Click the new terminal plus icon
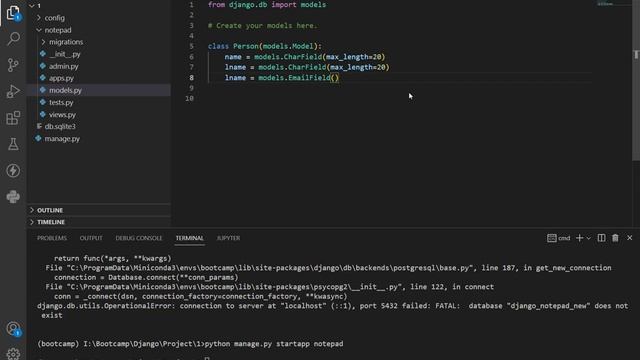Image resolution: width=640 pixels, height=360 pixels. (x=579, y=238)
